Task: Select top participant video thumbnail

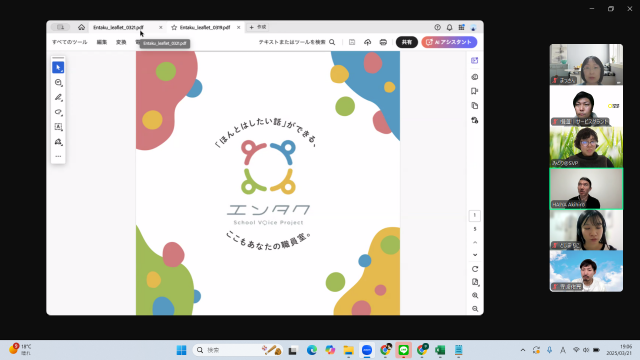Action: pos(586,64)
